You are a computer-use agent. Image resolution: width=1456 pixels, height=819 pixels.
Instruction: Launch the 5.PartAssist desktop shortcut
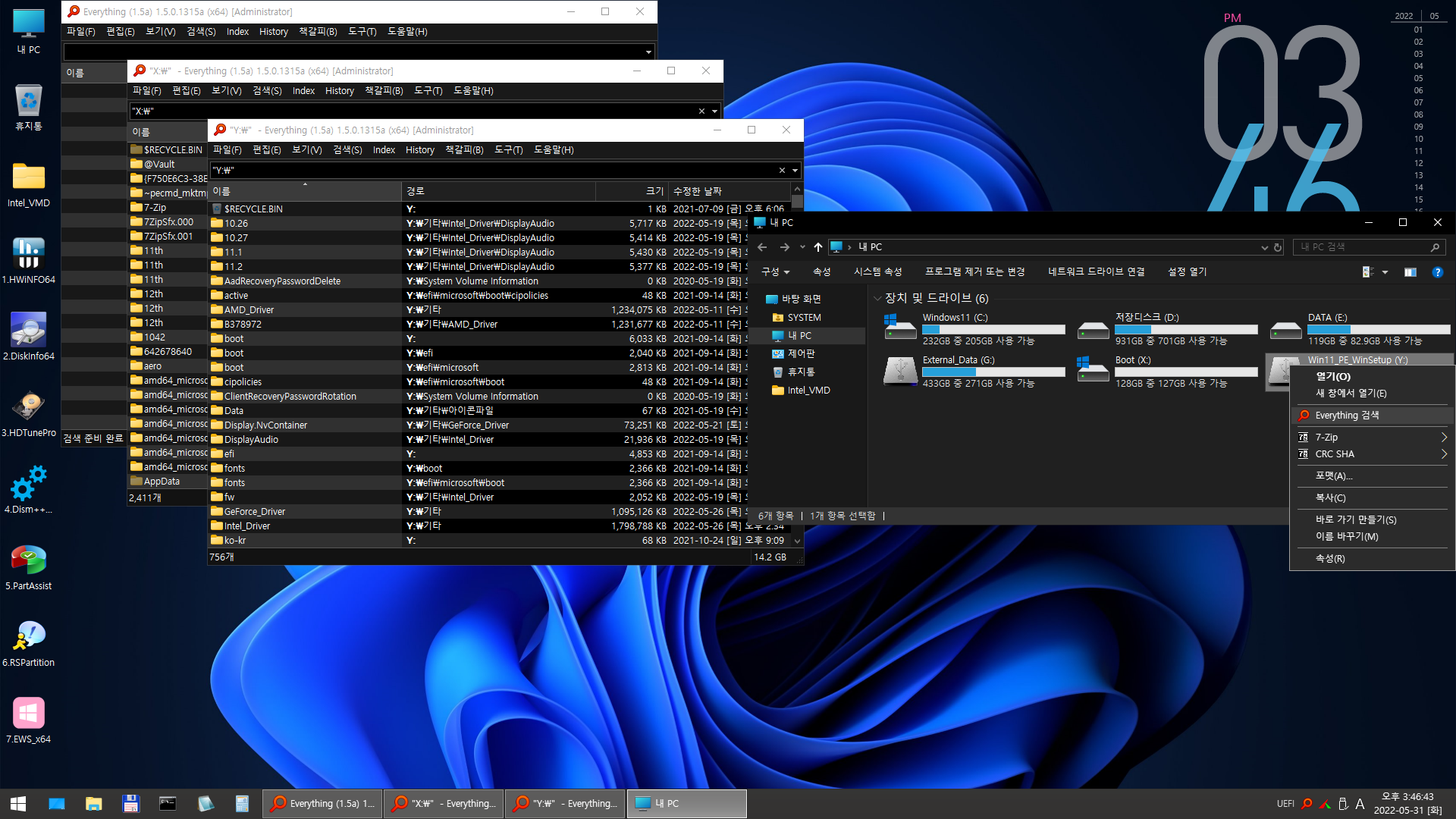pos(29,567)
